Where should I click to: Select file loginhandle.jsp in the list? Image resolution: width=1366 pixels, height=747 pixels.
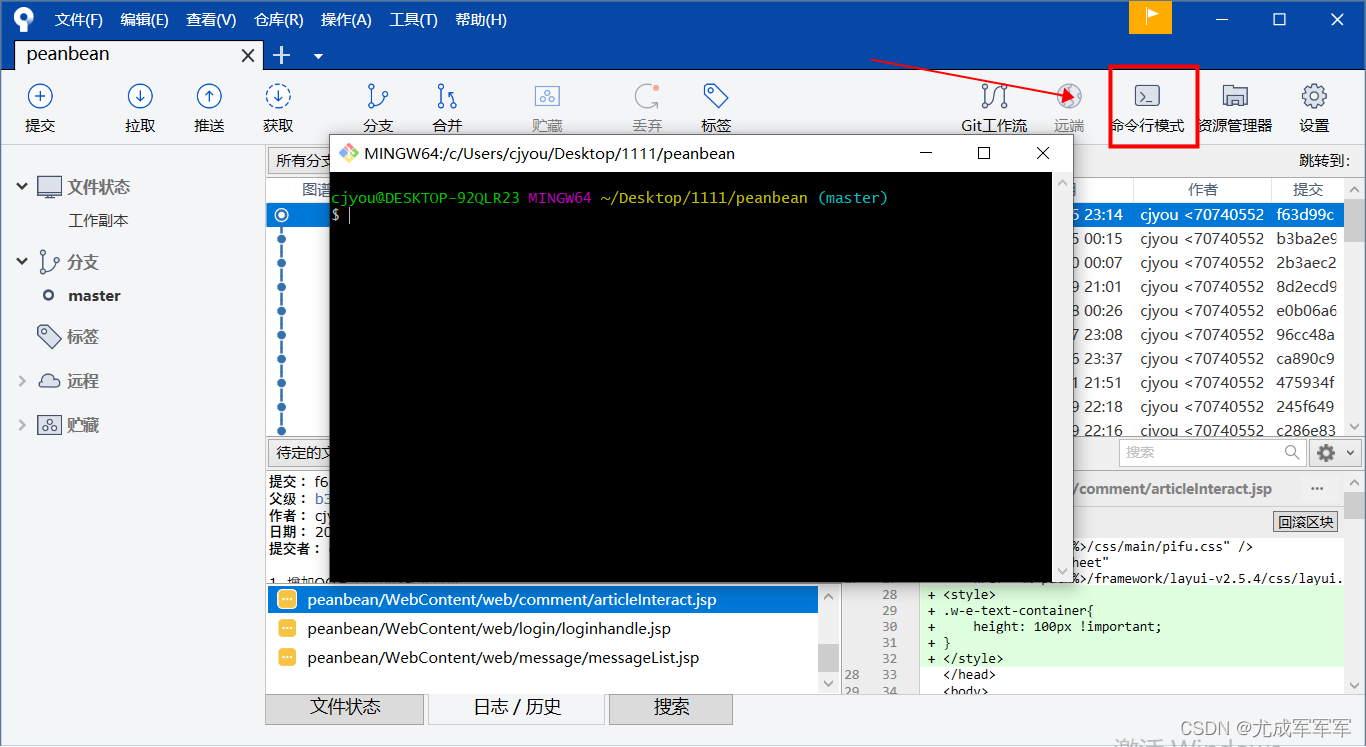click(541, 629)
